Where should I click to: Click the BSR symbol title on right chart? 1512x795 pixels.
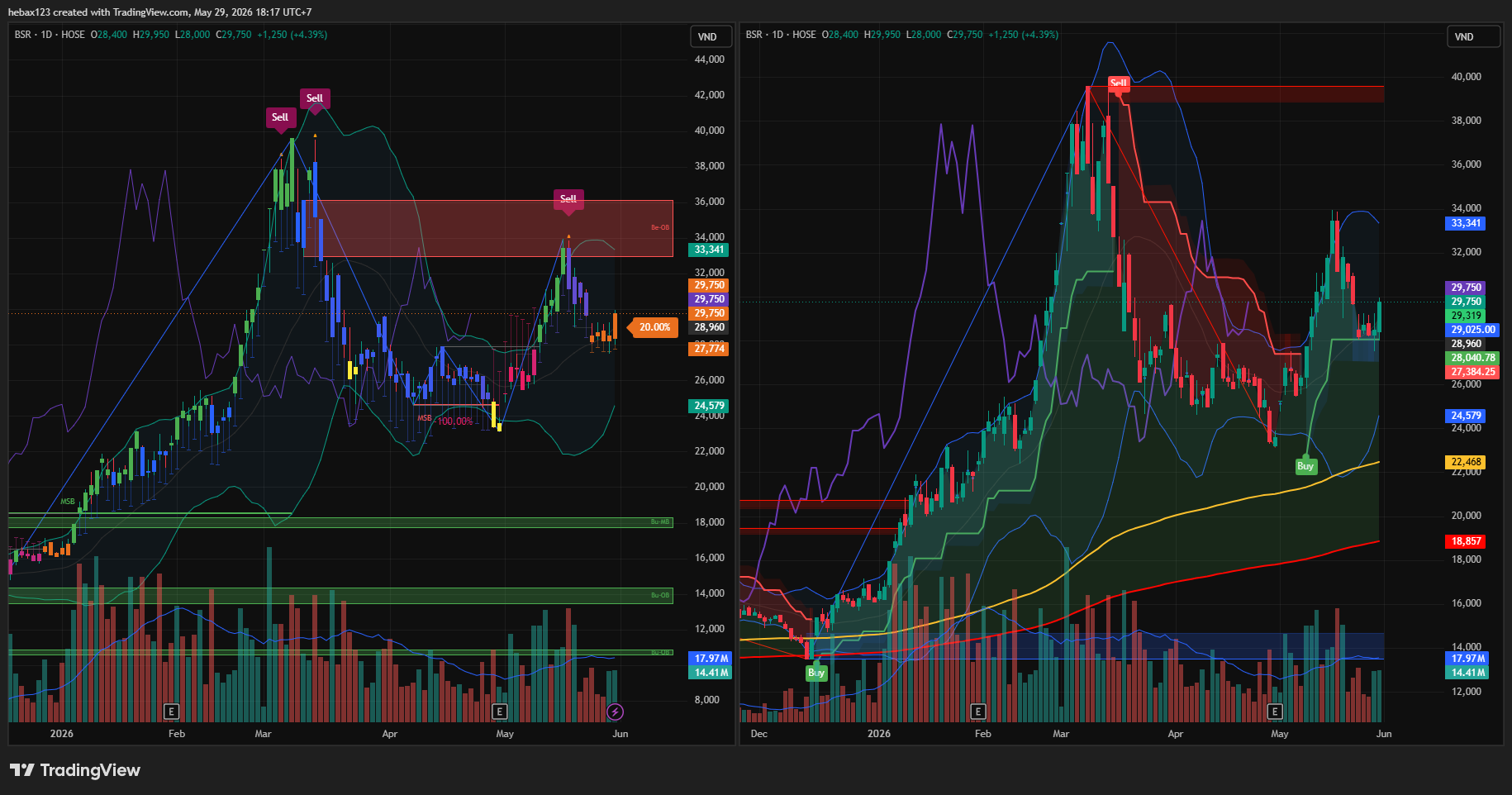click(x=754, y=35)
